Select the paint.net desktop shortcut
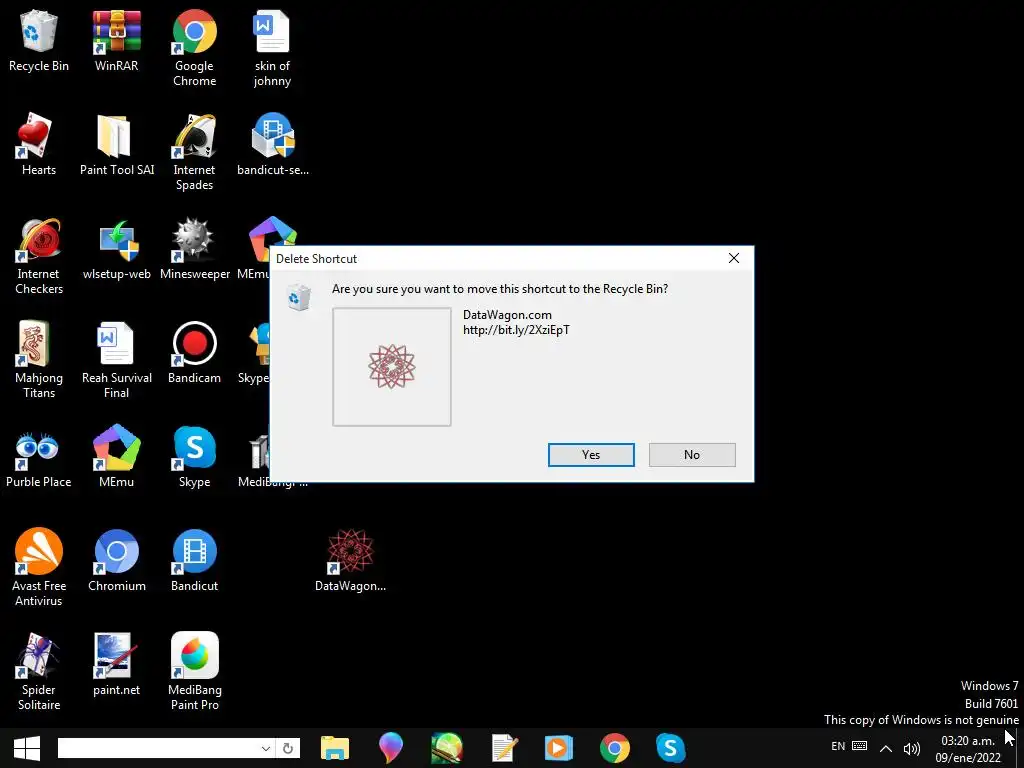 [x=116, y=665]
